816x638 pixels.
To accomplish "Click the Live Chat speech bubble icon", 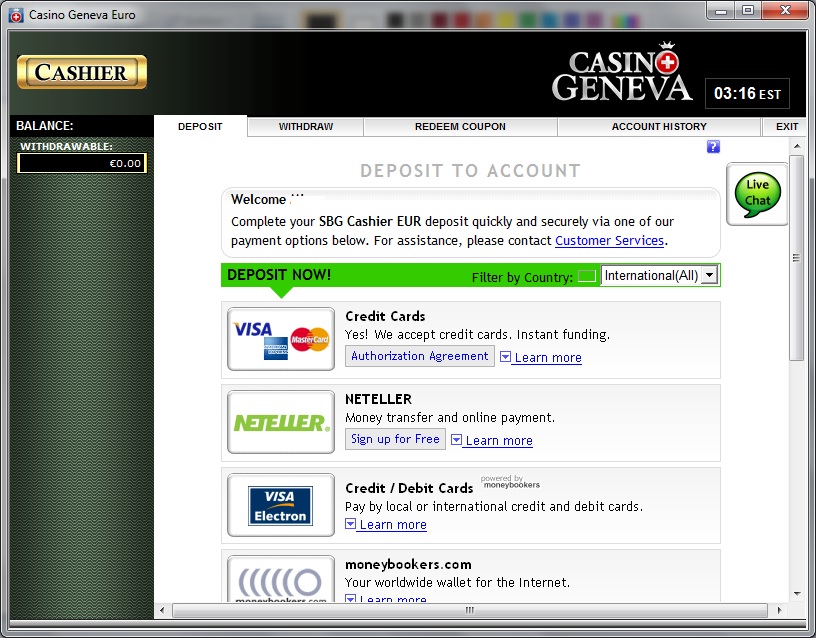I will 757,193.
